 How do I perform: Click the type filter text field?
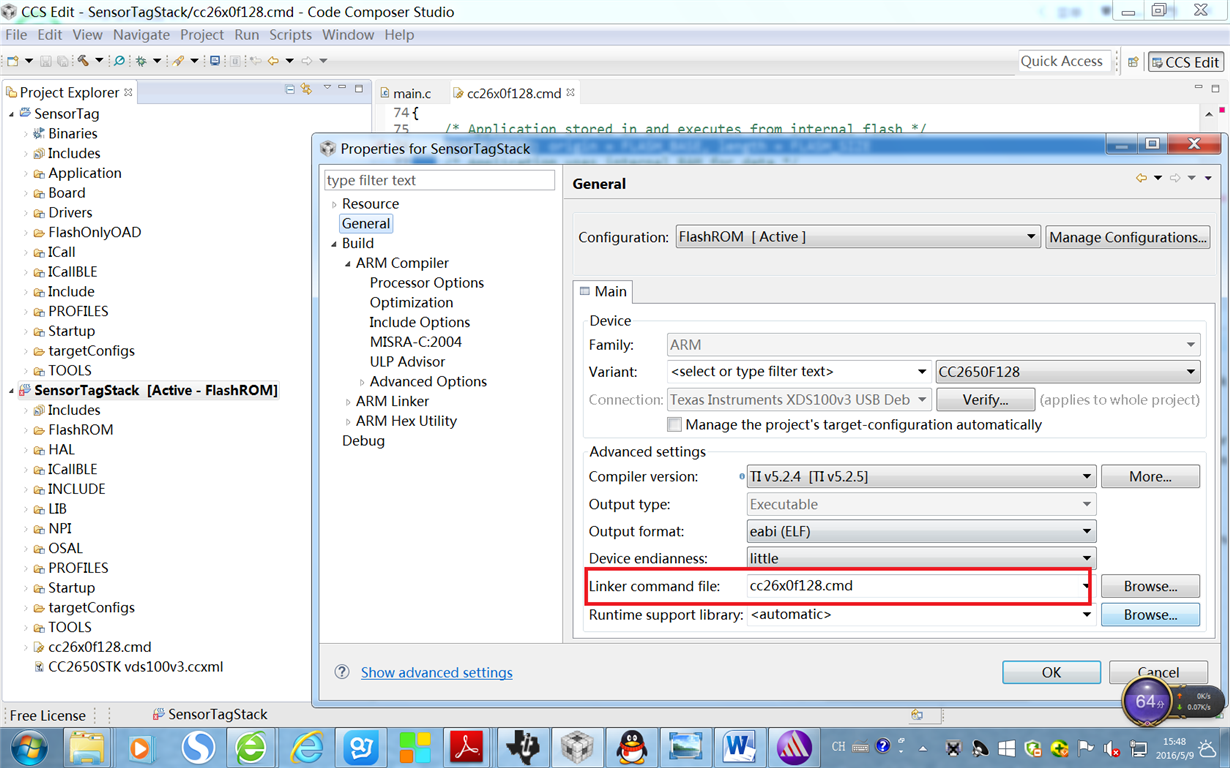pyautogui.click(x=439, y=180)
